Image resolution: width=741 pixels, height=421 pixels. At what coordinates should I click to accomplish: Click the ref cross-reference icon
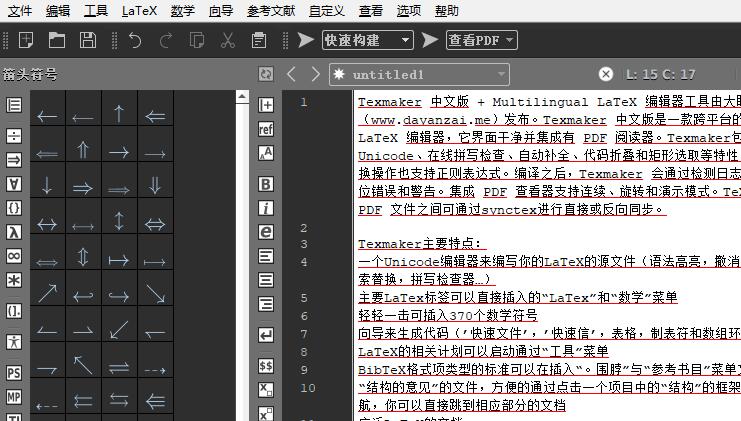point(266,129)
